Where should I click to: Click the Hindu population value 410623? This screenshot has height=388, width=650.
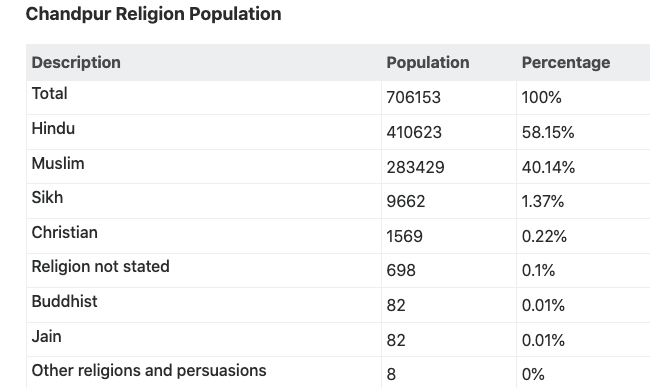[414, 133]
